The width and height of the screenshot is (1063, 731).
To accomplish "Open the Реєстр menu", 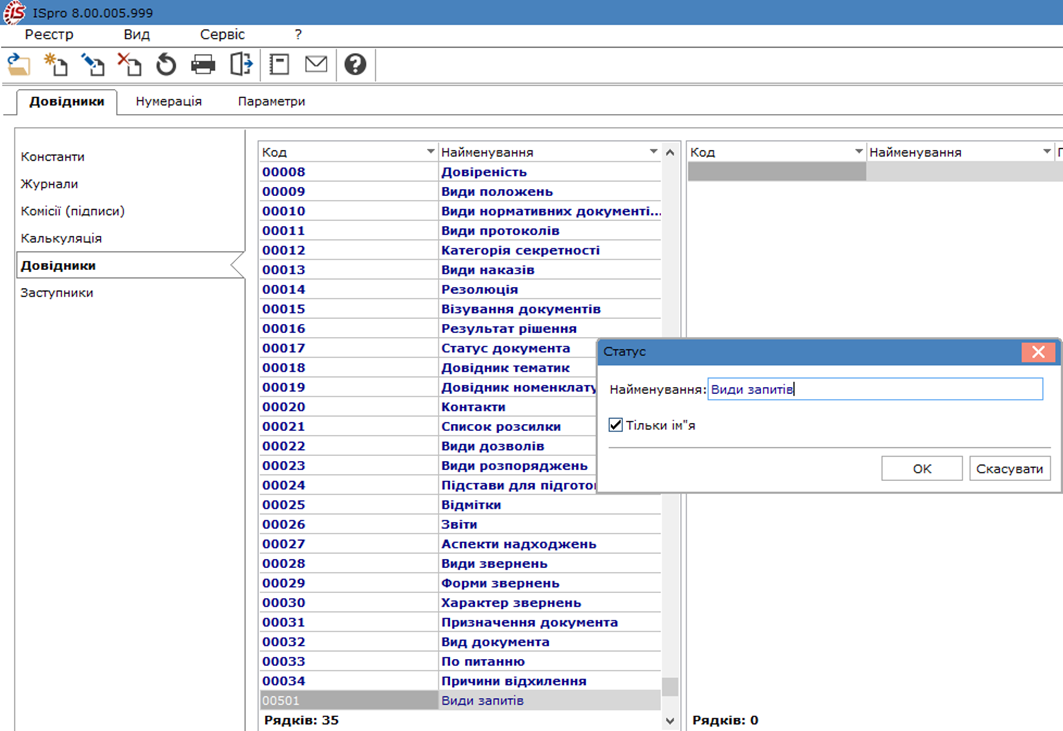I will tap(49, 35).
